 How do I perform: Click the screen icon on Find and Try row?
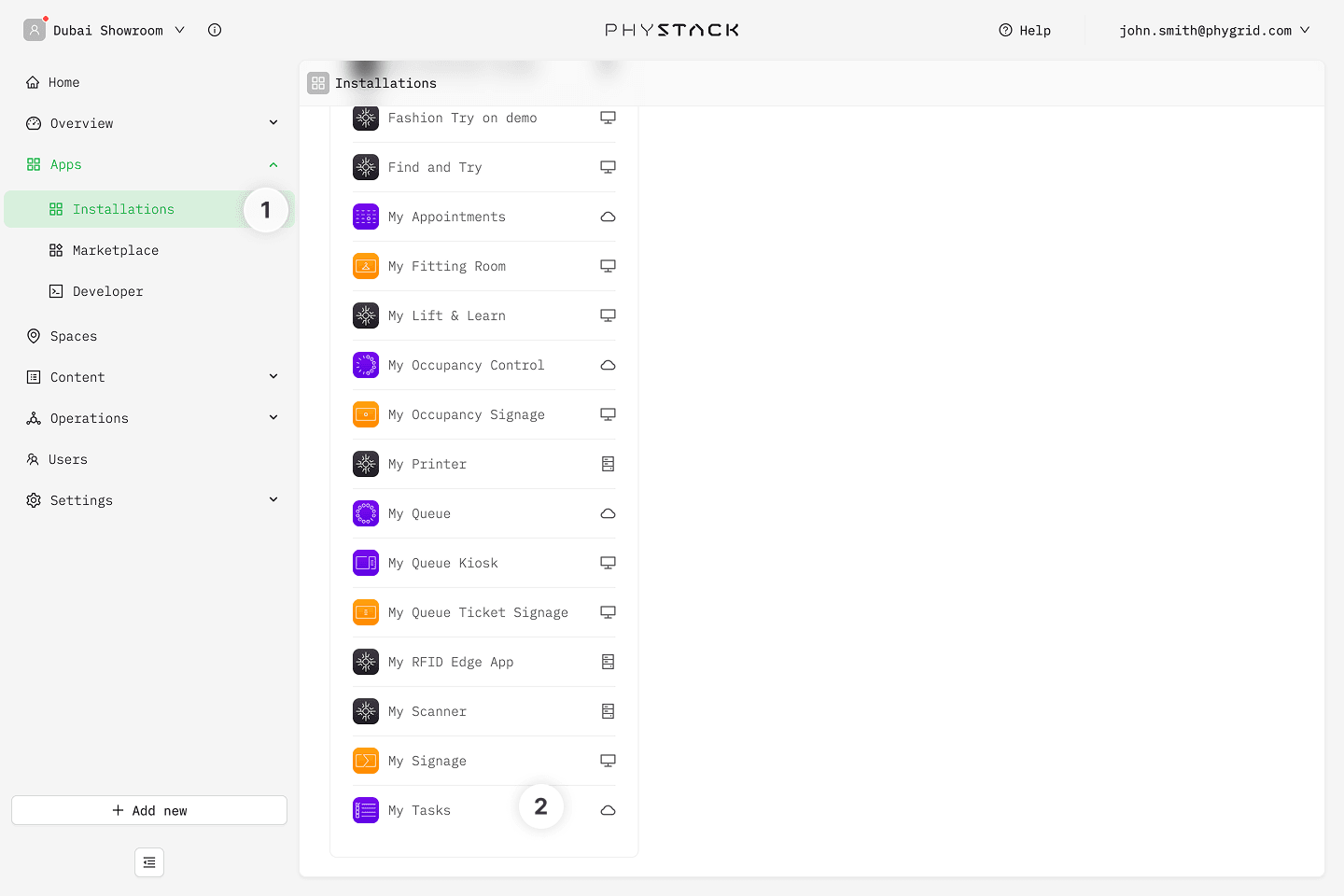point(608,167)
